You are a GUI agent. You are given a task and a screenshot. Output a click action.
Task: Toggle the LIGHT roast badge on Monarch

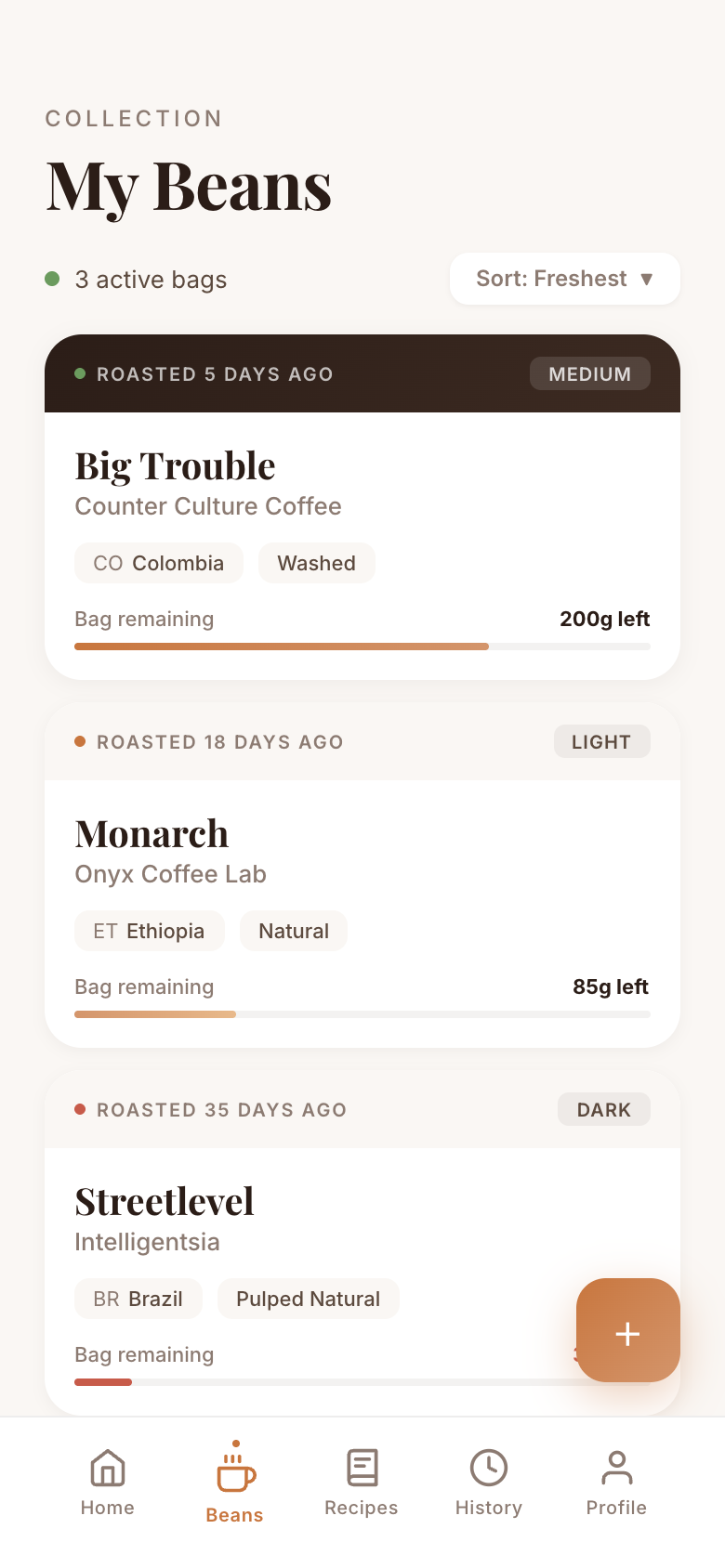[601, 741]
